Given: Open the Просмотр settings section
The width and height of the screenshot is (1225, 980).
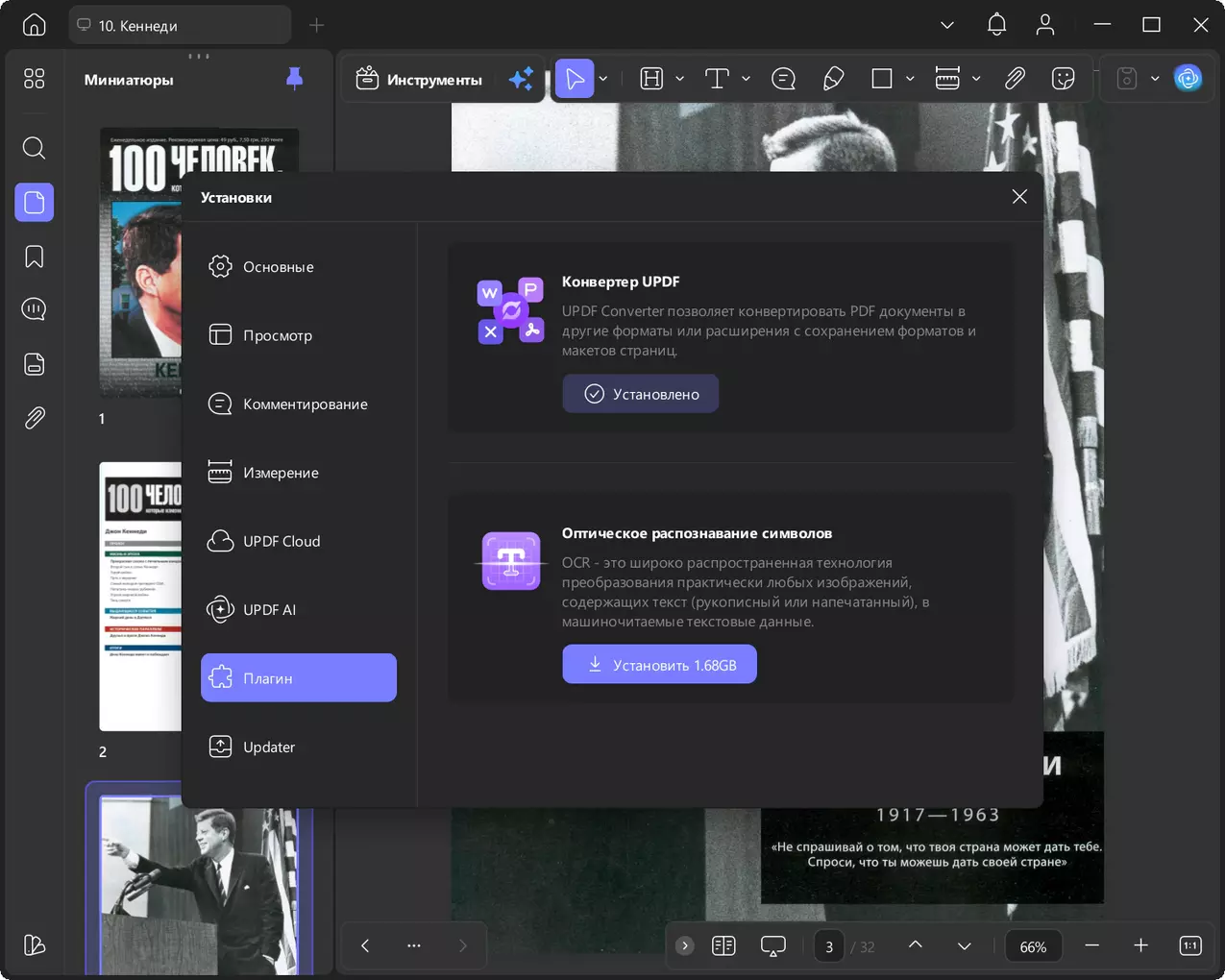Looking at the screenshot, I should (299, 335).
